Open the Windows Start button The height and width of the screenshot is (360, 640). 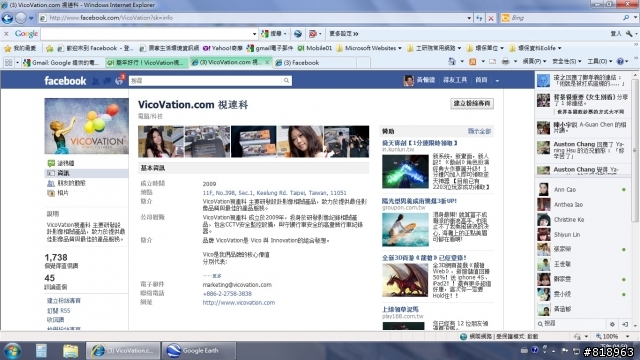click(x=12, y=351)
